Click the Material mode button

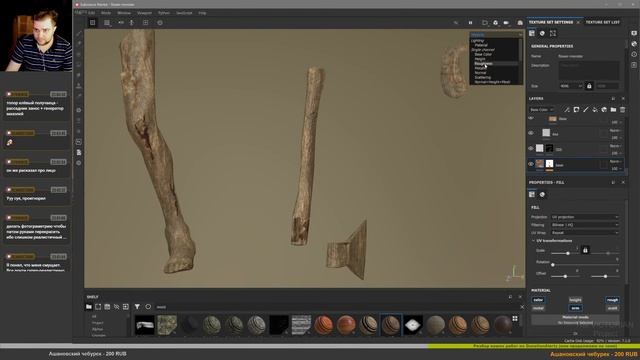pos(575,320)
